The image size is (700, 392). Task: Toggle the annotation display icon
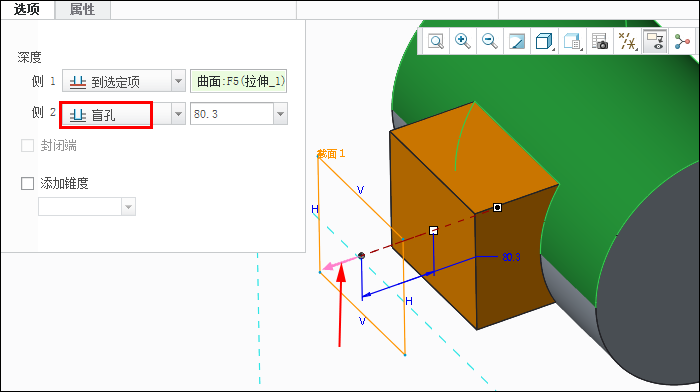click(655, 42)
